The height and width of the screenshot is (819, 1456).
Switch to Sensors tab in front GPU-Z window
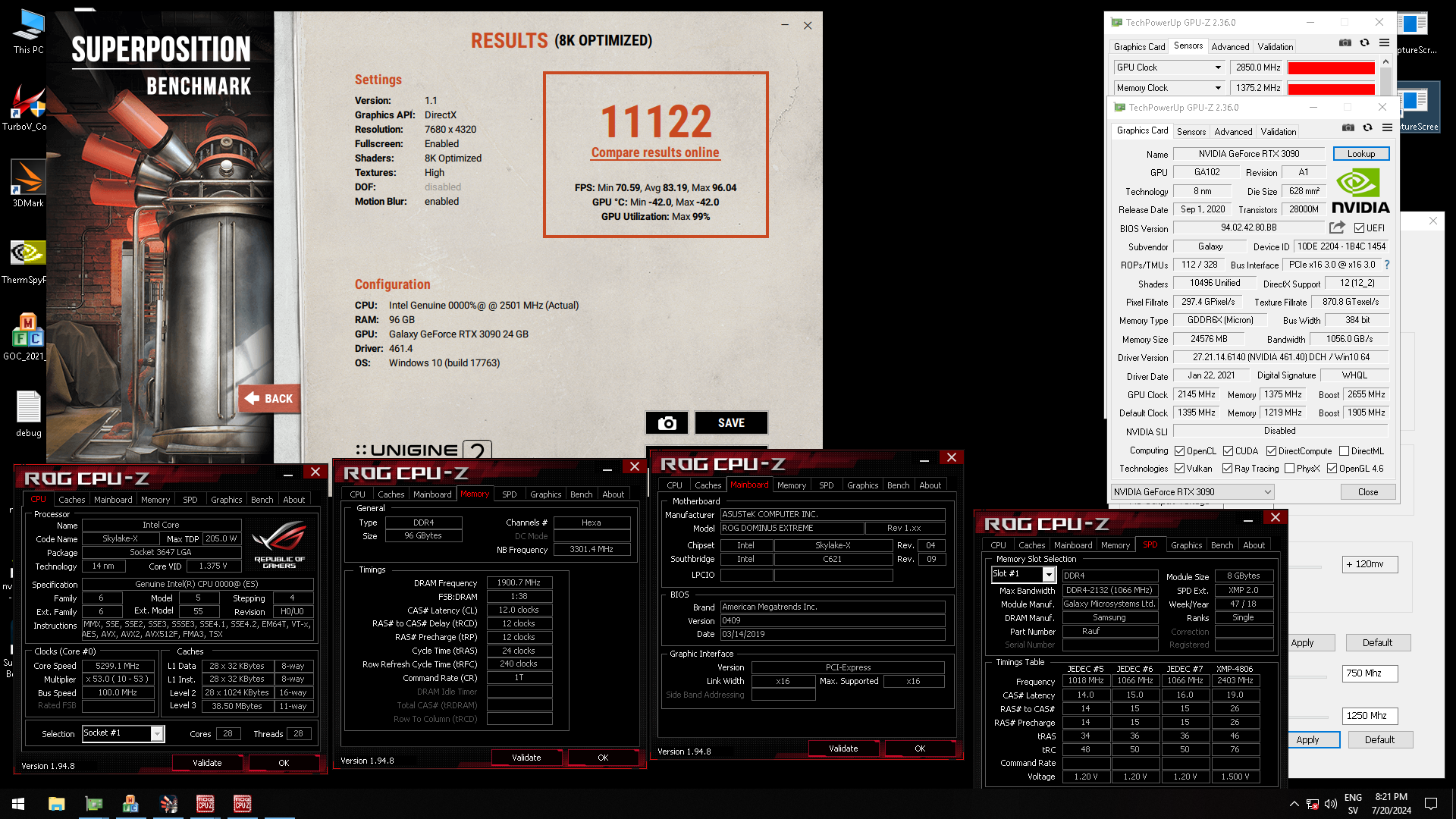click(x=1191, y=131)
